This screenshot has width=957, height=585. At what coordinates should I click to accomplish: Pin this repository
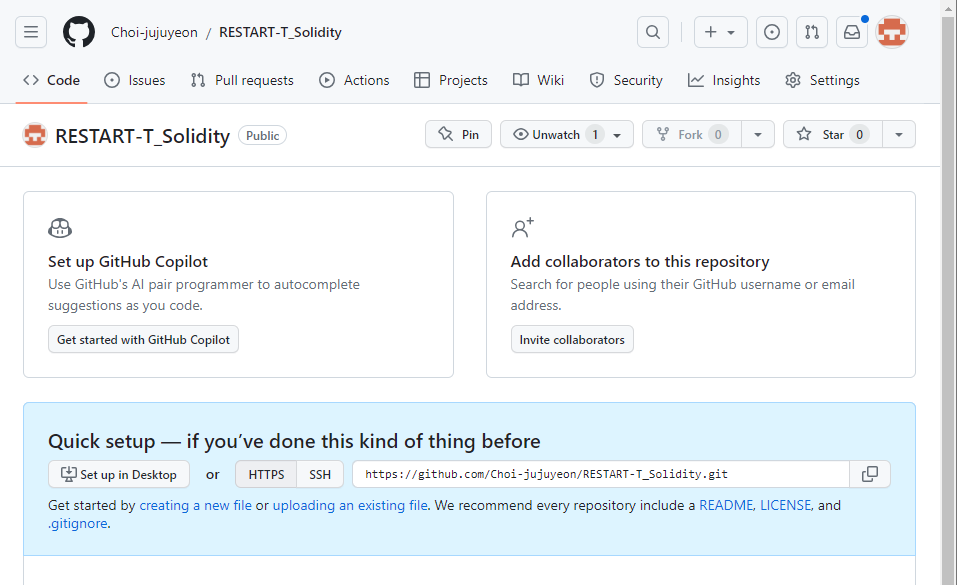tap(458, 134)
